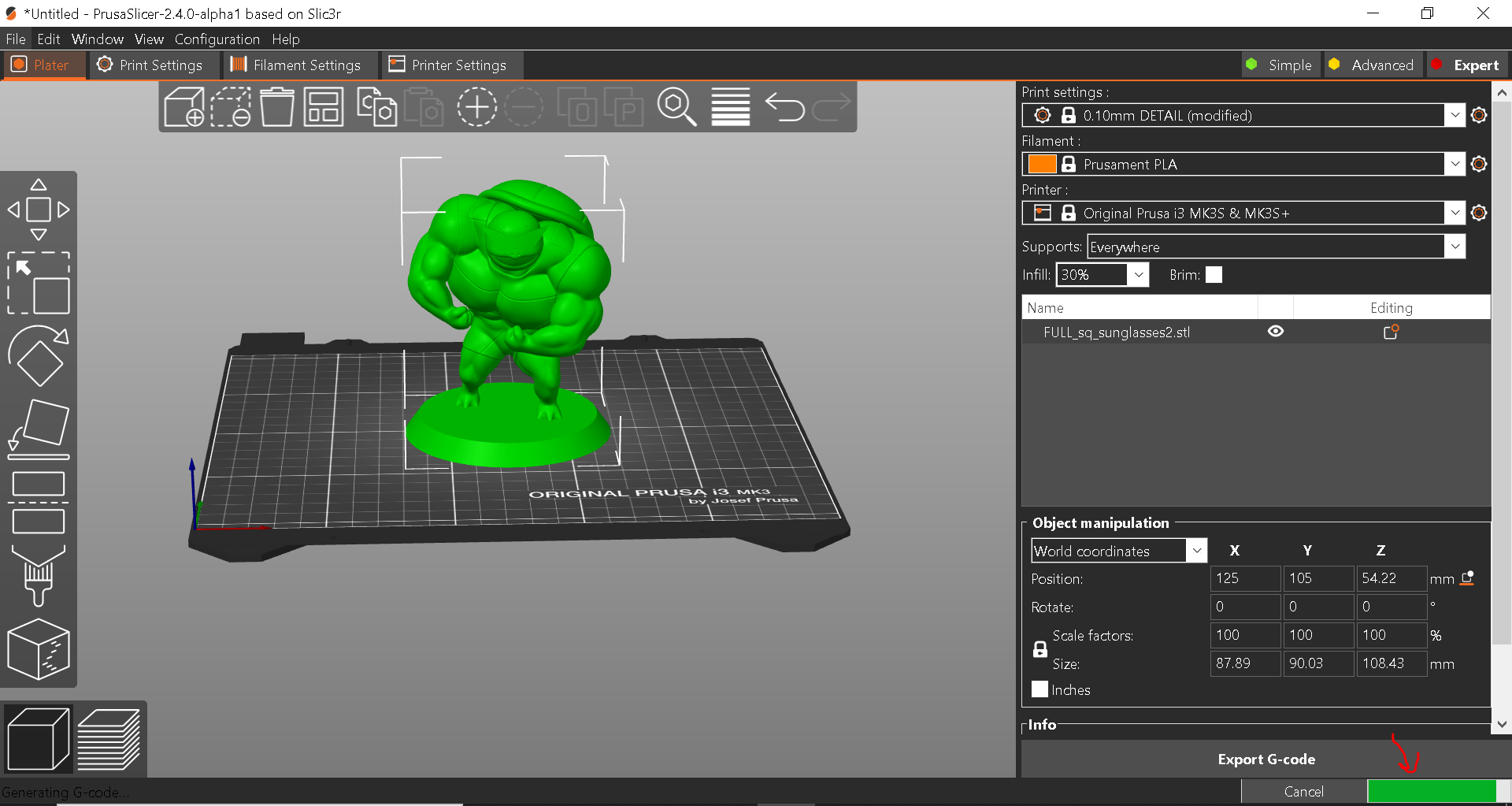Arrange objects on the plate
The height and width of the screenshot is (806, 1512).
pos(323,106)
